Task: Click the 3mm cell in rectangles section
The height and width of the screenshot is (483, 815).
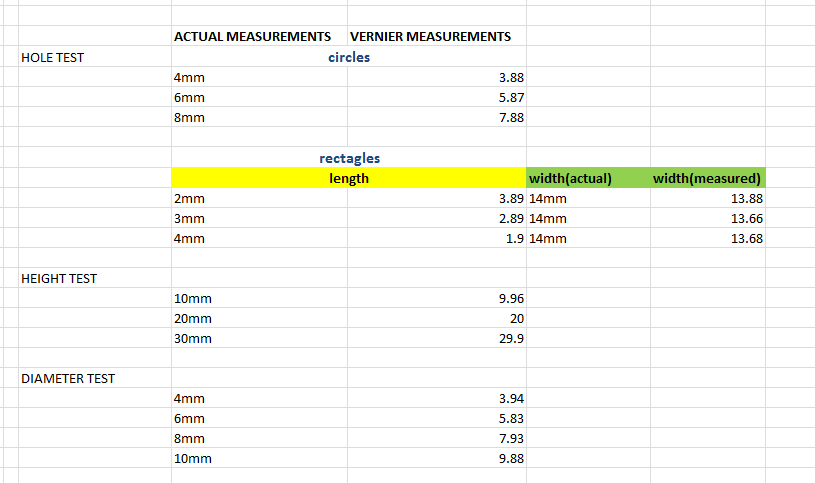Action: coord(259,218)
